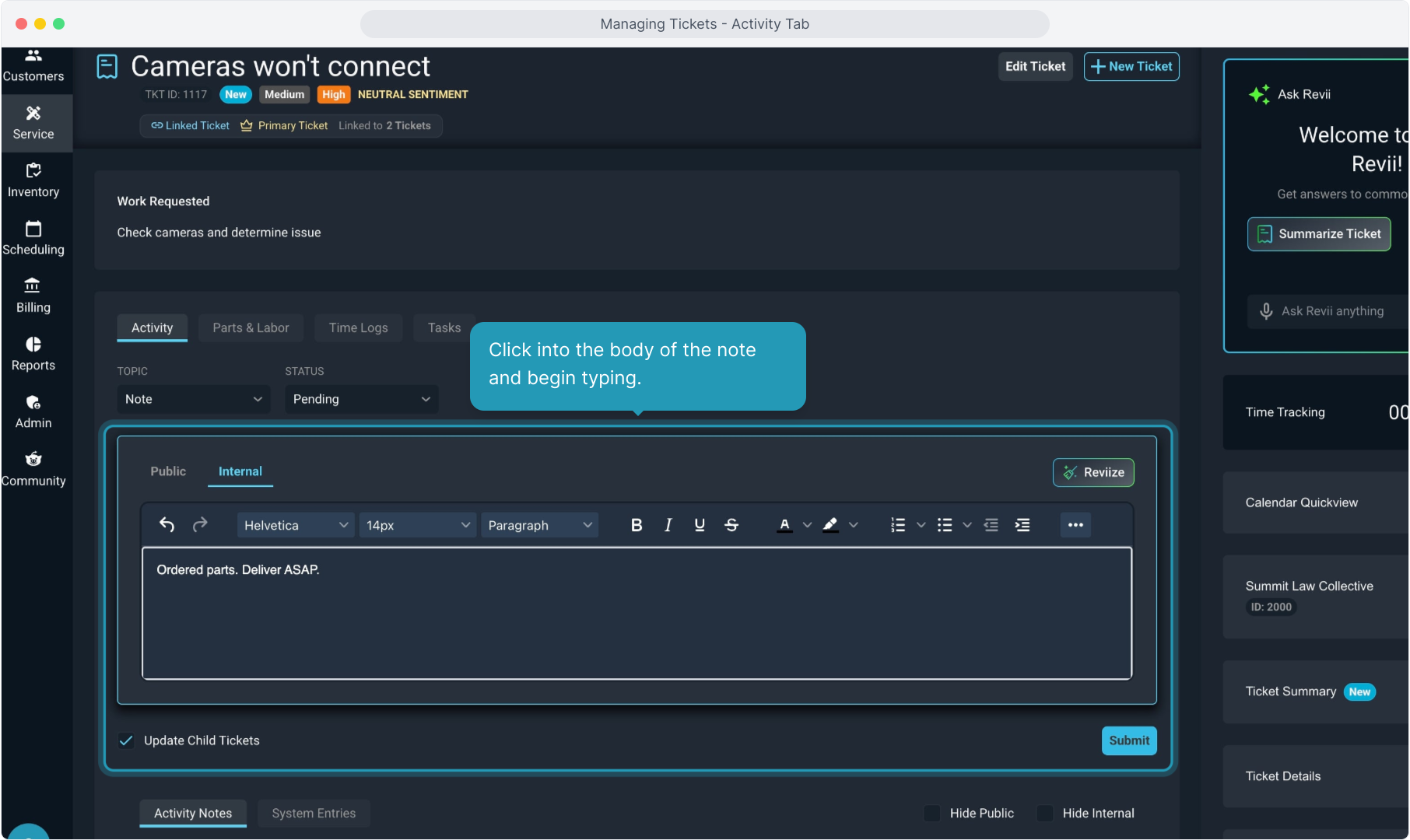Choose the text highlight color tool

click(830, 525)
